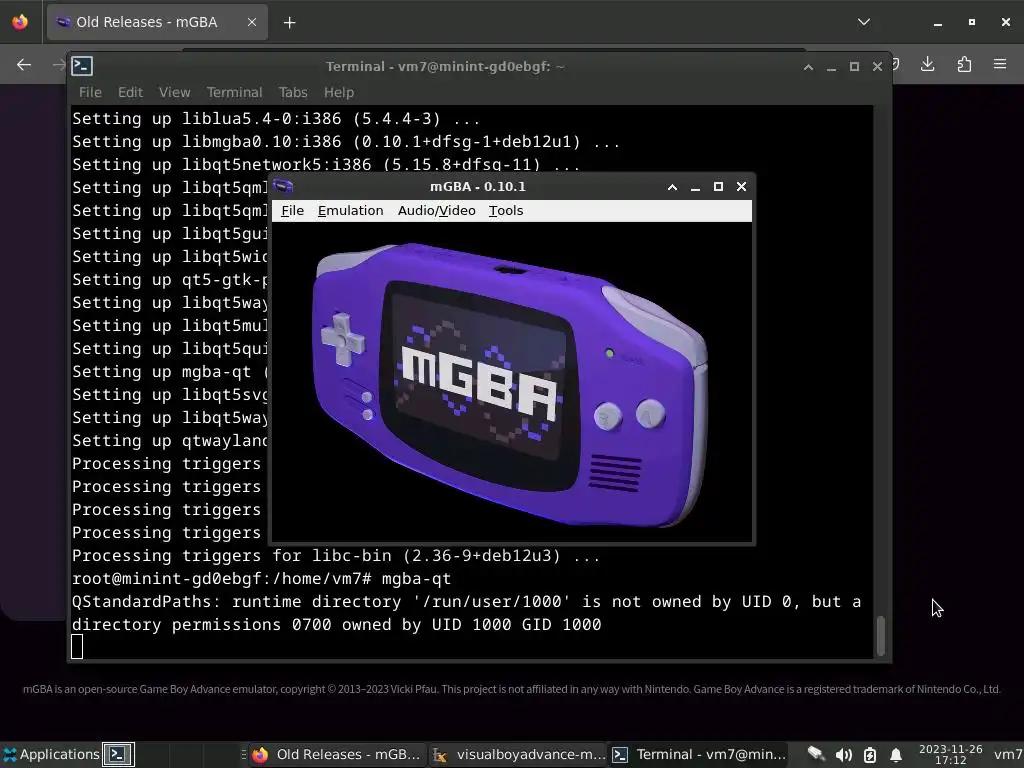The image size is (1024, 768).
Task: Click the terminal launcher icon in the panel
Action: [118, 754]
